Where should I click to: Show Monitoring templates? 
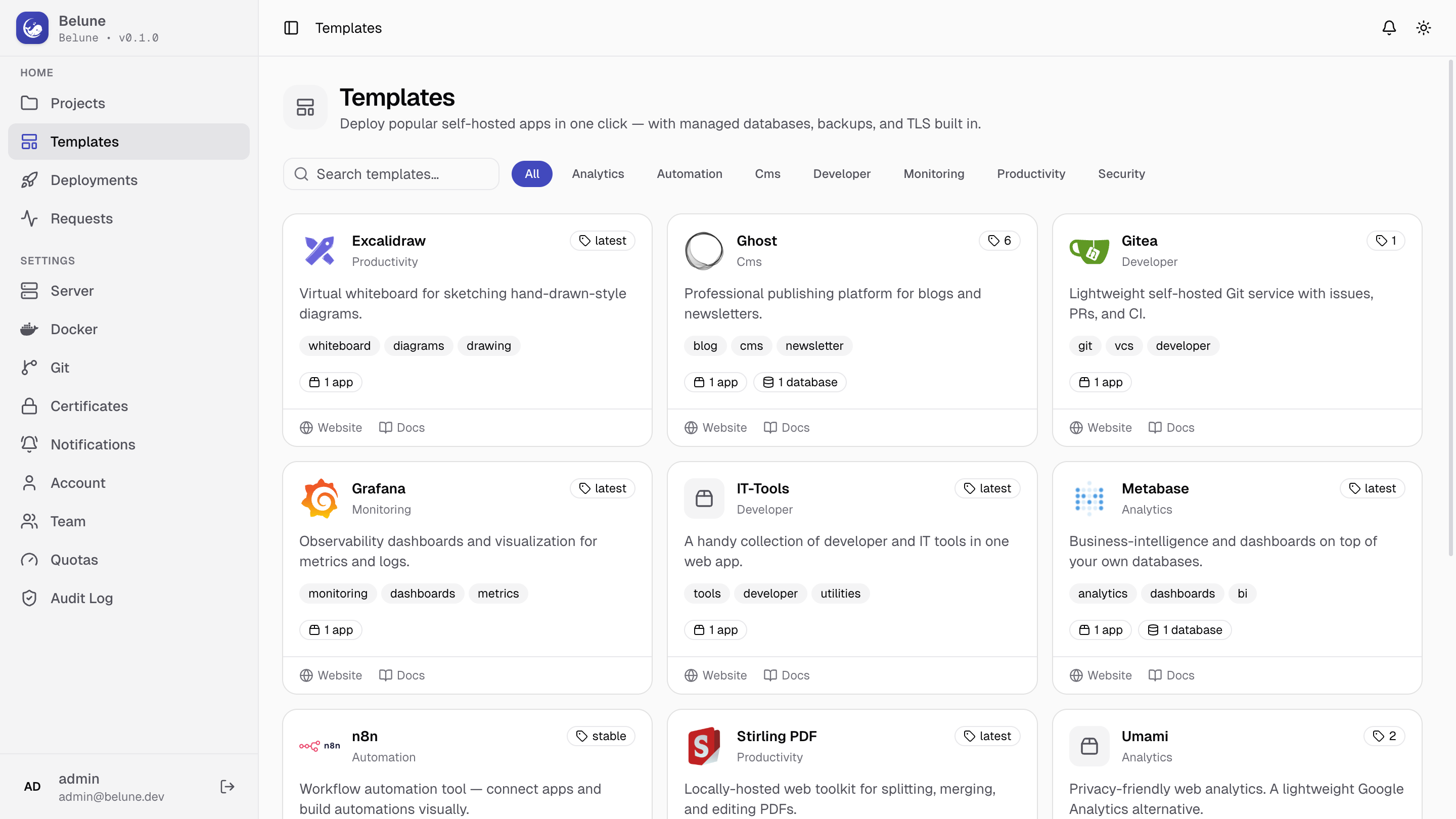click(934, 173)
